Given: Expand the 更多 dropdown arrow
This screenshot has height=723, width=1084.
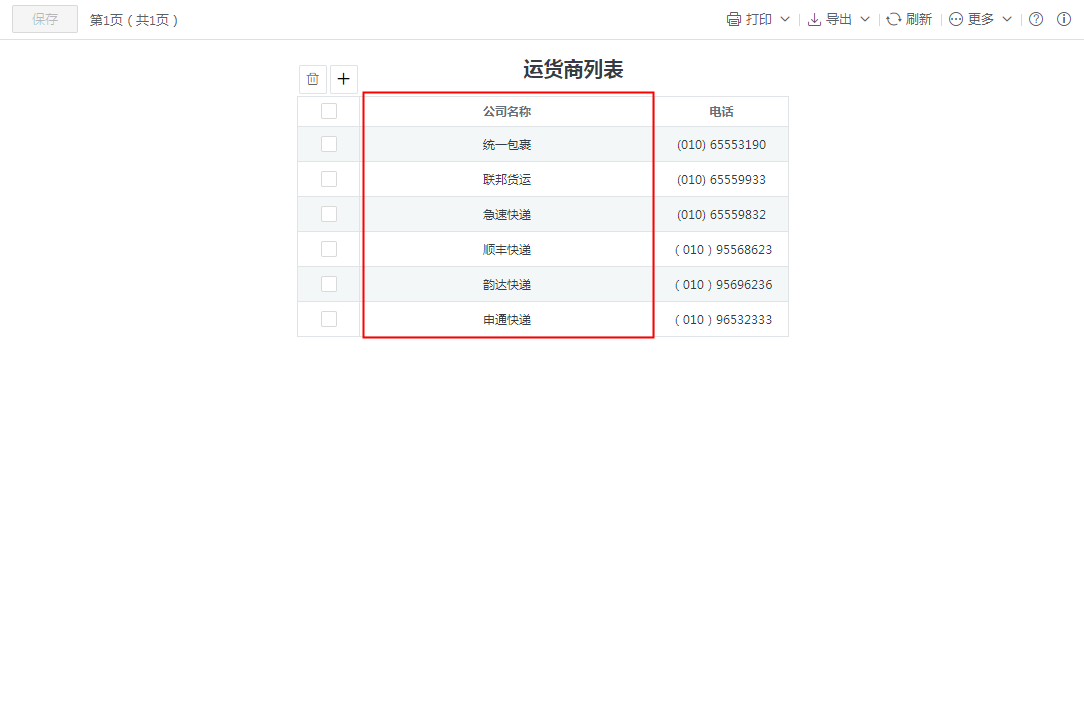Looking at the screenshot, I should click(1007, 19).
